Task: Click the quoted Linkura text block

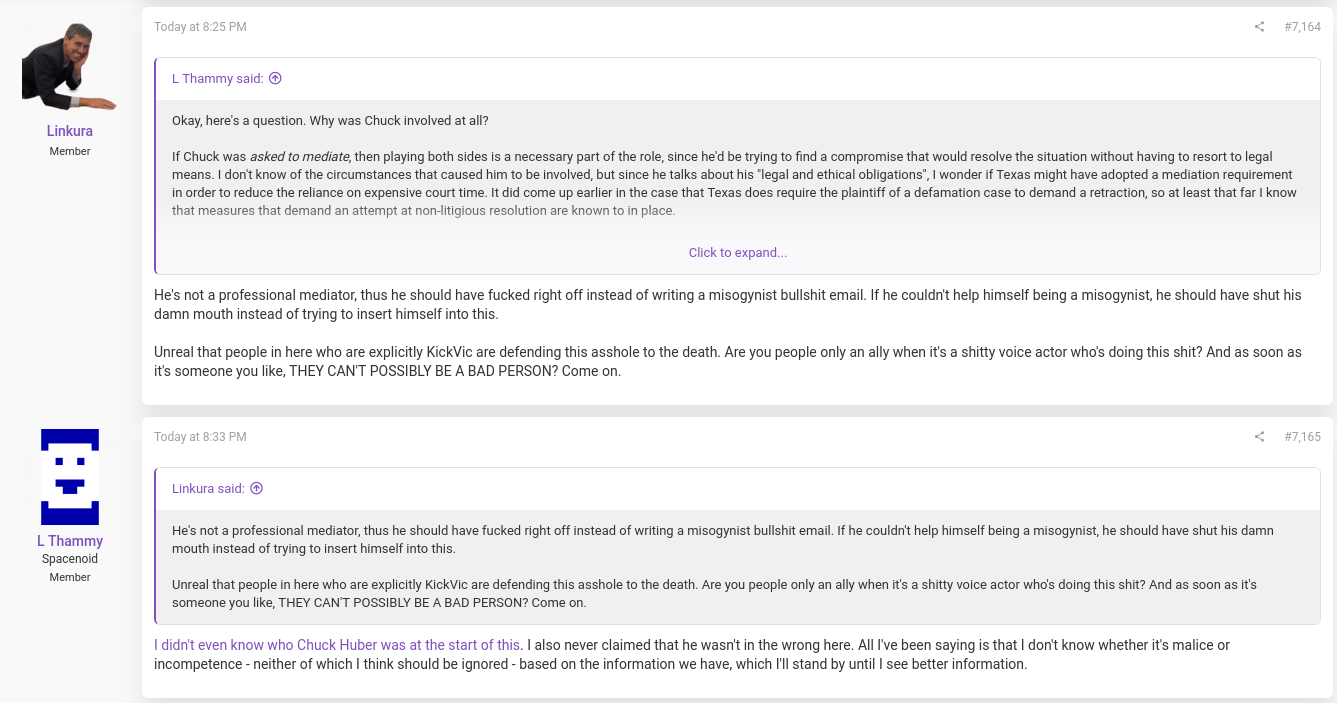Action: pyautogui.click(x=738, y=567)
